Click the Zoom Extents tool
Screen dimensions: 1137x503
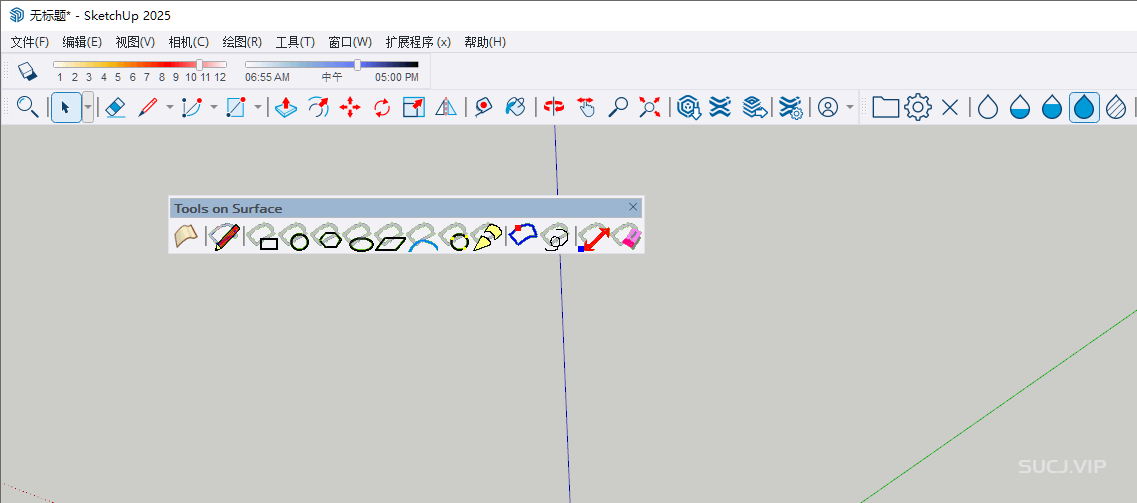650,108
